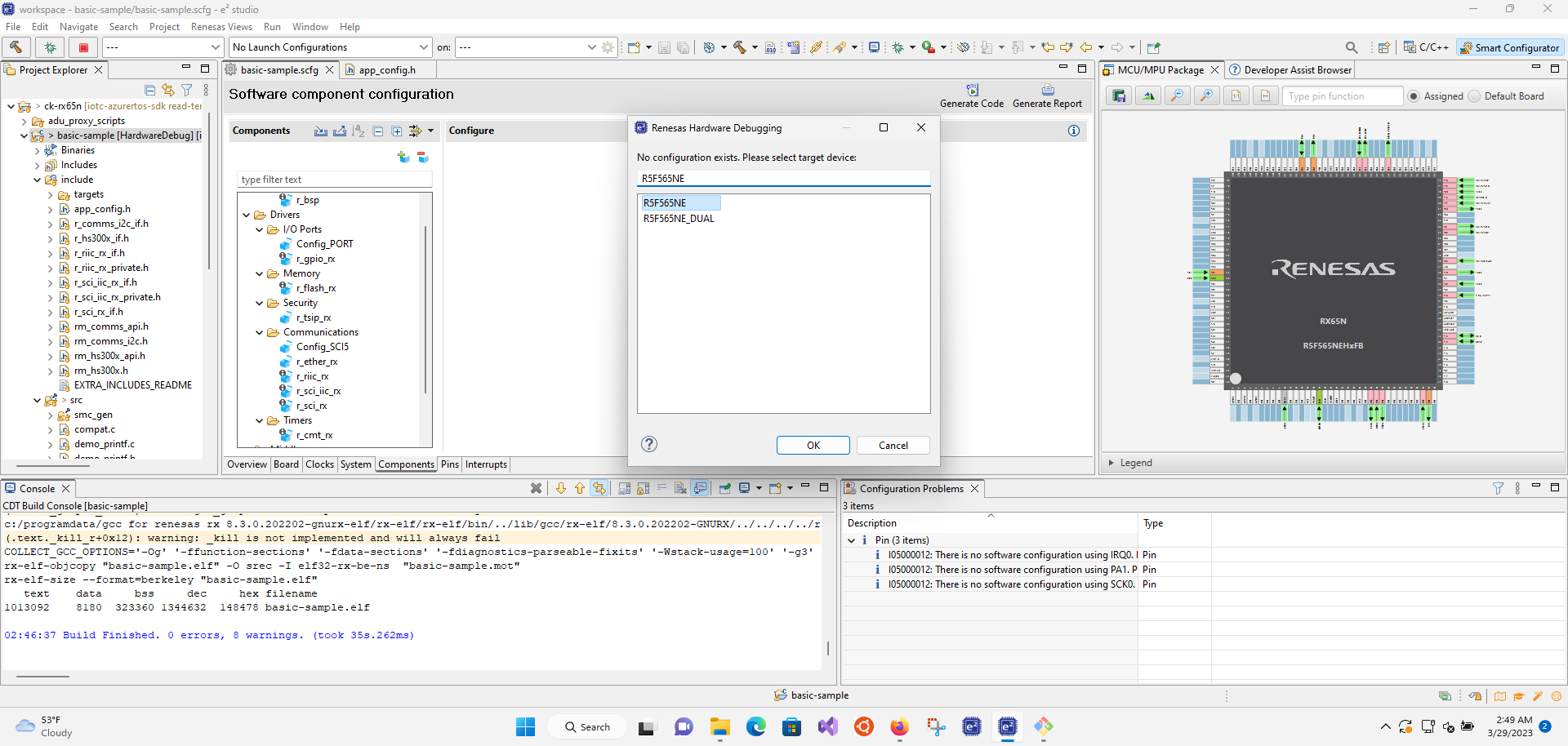Select r_flash_rx component in tree

point(315,288)
